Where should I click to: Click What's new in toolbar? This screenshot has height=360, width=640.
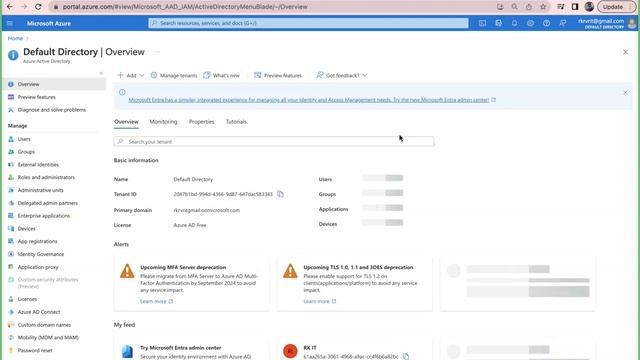[222, 76]
